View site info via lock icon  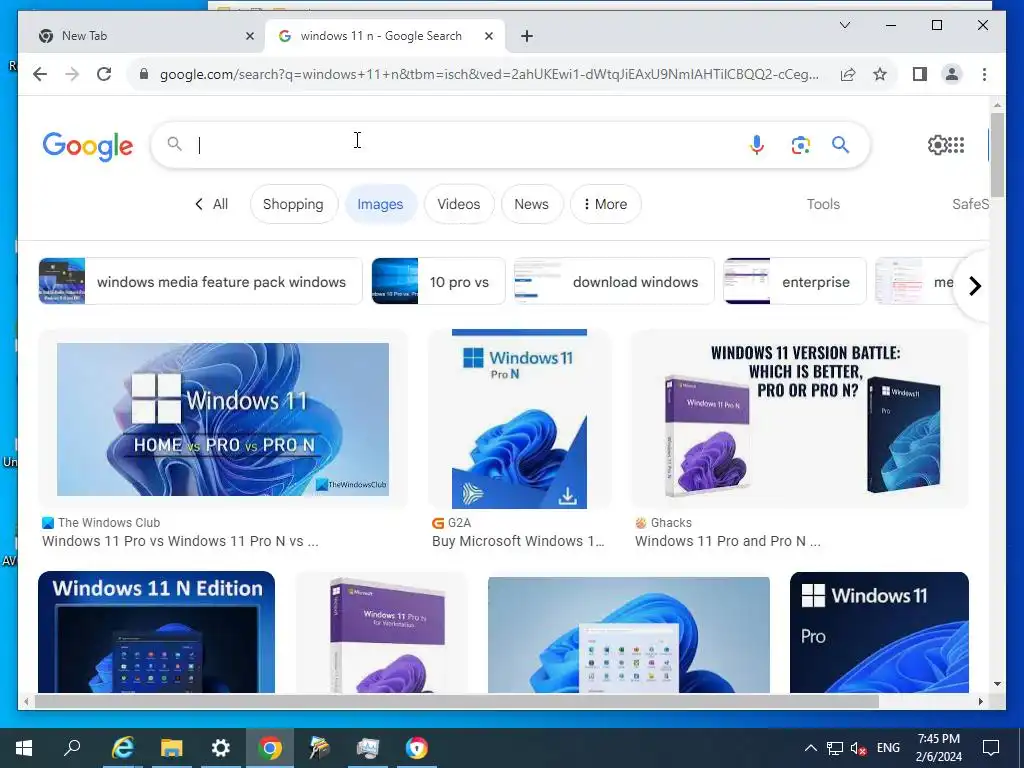(144, 74)
